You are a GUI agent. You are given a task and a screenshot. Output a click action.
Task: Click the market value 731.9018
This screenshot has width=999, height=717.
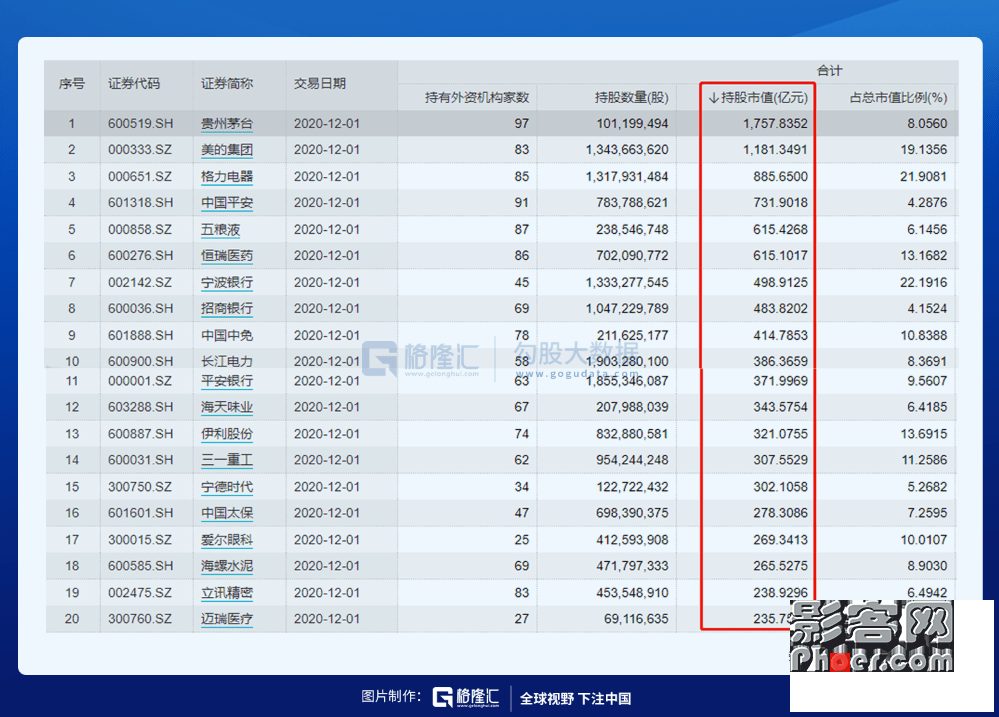(780, 203)
